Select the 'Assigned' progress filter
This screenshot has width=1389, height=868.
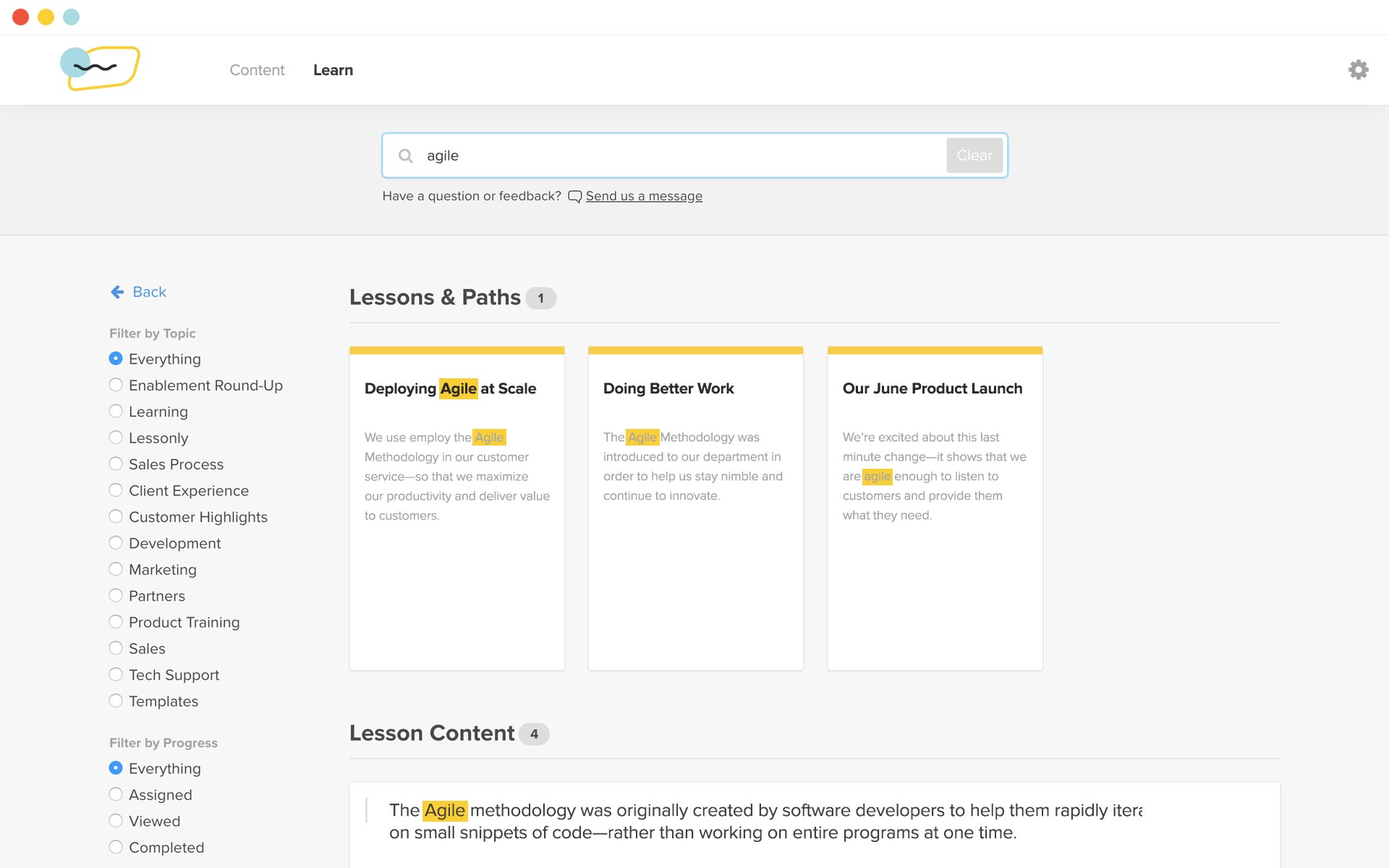click(x=116, y=794)
